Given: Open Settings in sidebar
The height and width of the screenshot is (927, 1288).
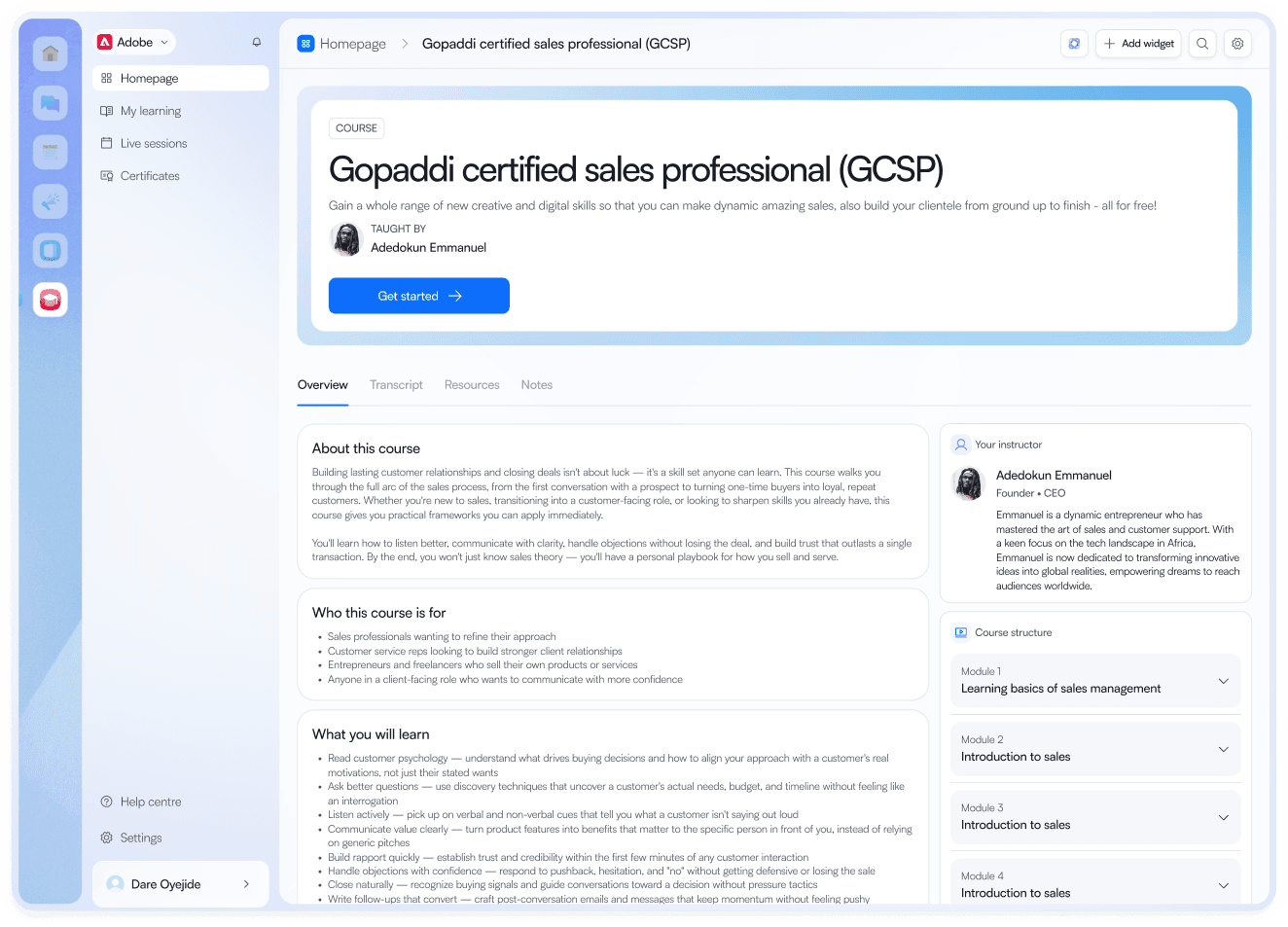Looking at the screenshot, I should pyautogui.click(x=131, y=838).
